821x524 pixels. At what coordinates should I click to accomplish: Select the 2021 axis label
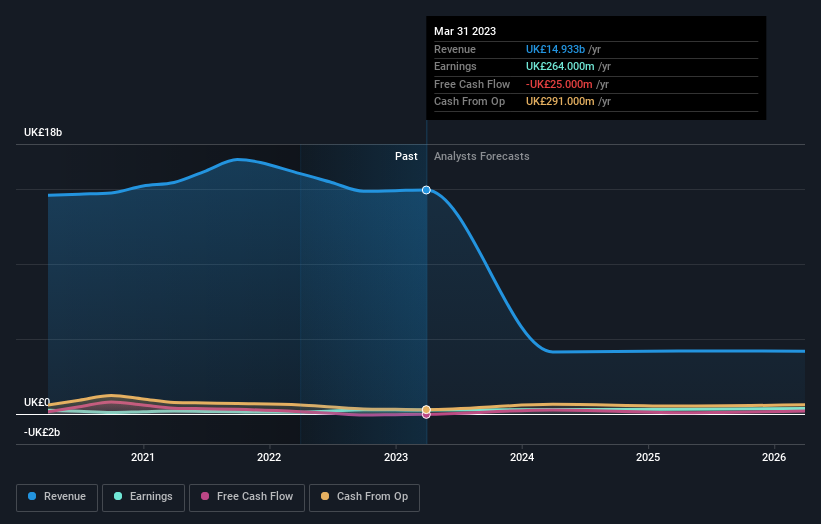tap(142, 458)
